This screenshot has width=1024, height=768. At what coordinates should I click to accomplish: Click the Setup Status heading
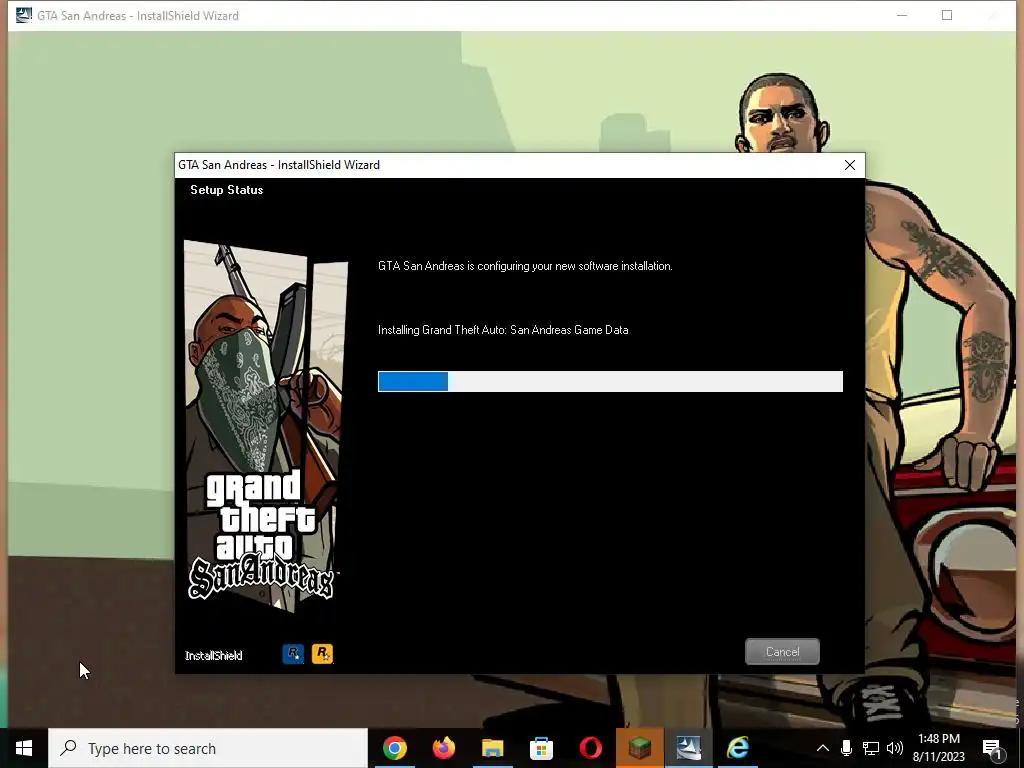tap(227, 189)
